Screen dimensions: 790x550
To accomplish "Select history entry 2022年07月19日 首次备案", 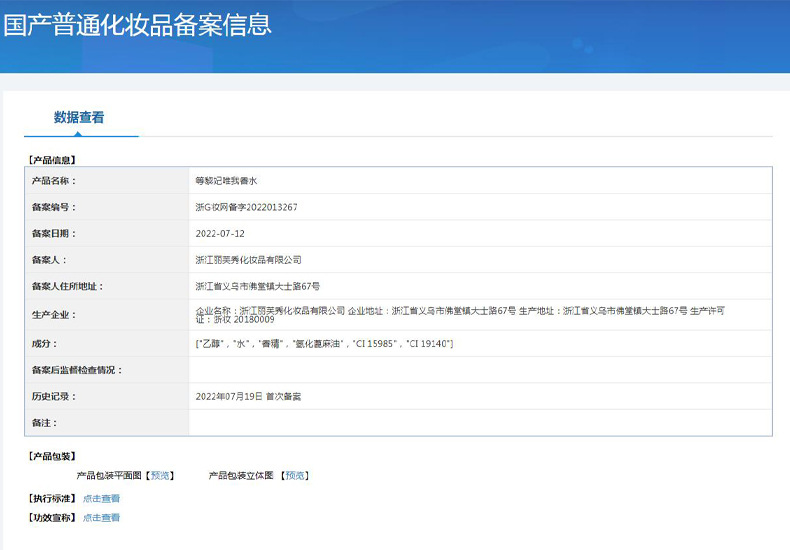I will (248, 396).
